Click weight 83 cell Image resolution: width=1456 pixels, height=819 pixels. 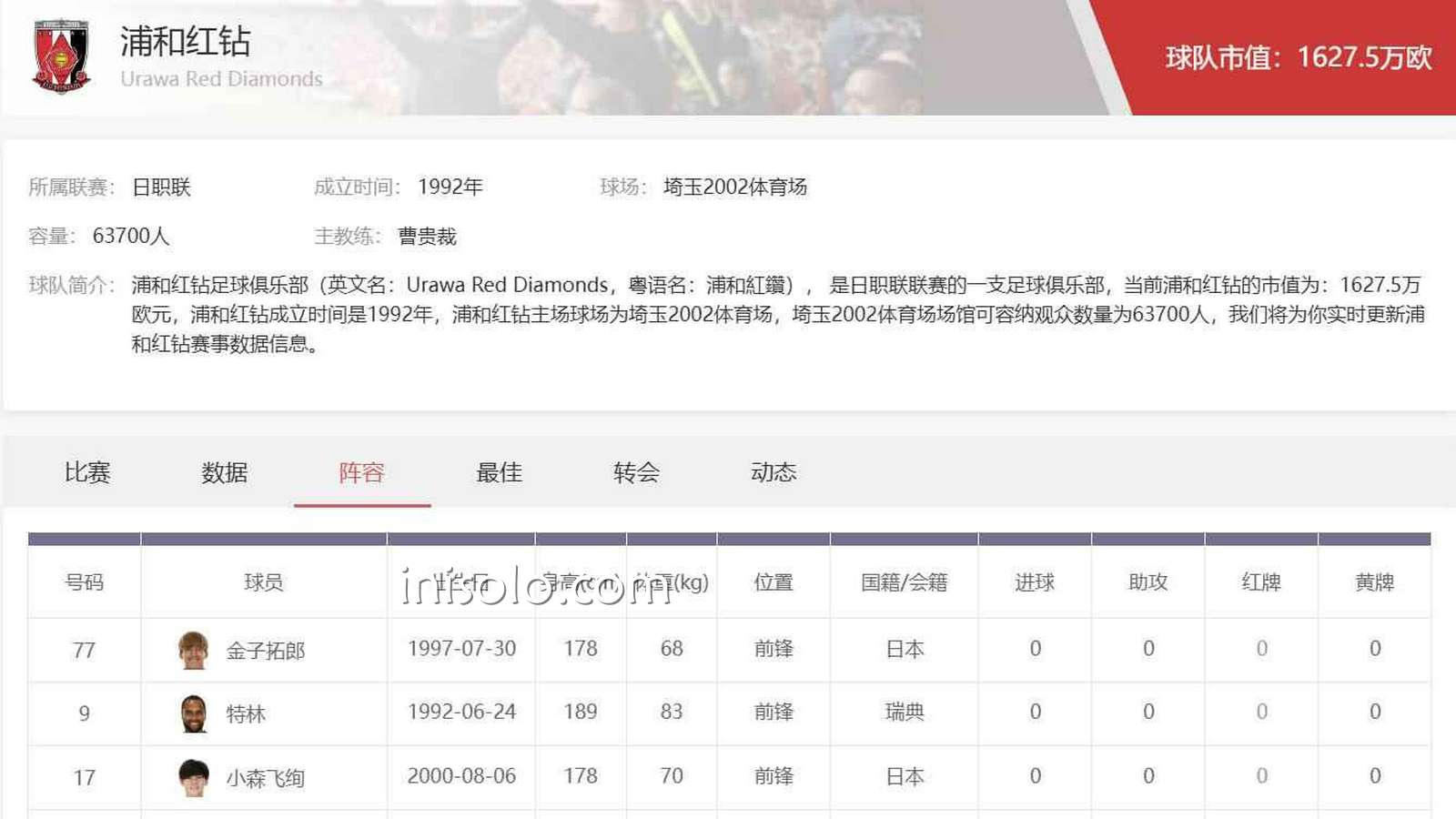[x=672, y=712]
